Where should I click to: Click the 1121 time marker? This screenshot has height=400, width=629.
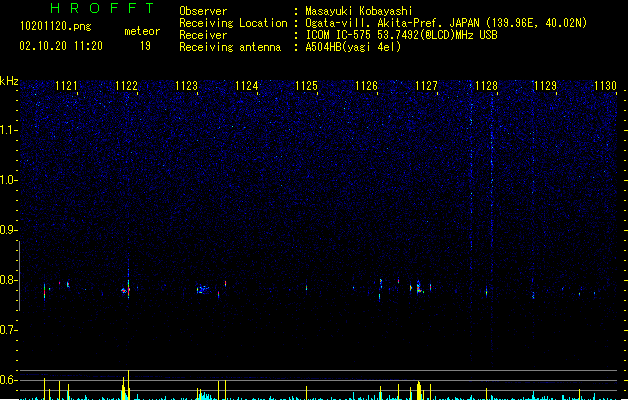(x=66, y=86)
